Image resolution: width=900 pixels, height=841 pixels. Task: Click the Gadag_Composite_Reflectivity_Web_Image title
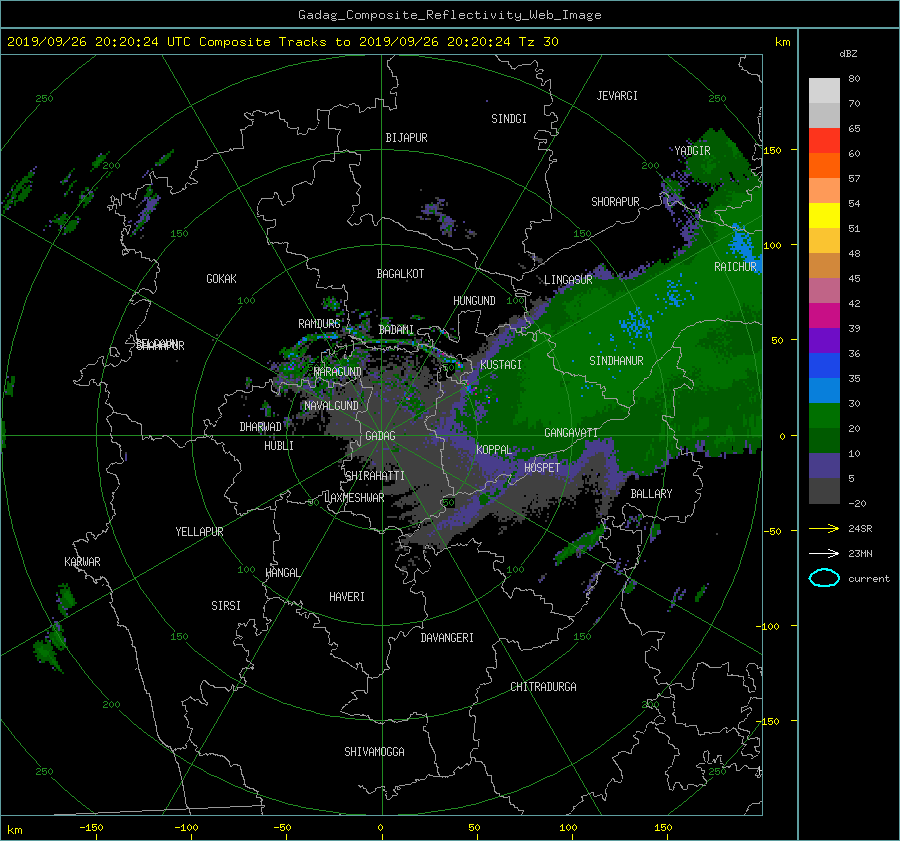(x=449, y=14)
